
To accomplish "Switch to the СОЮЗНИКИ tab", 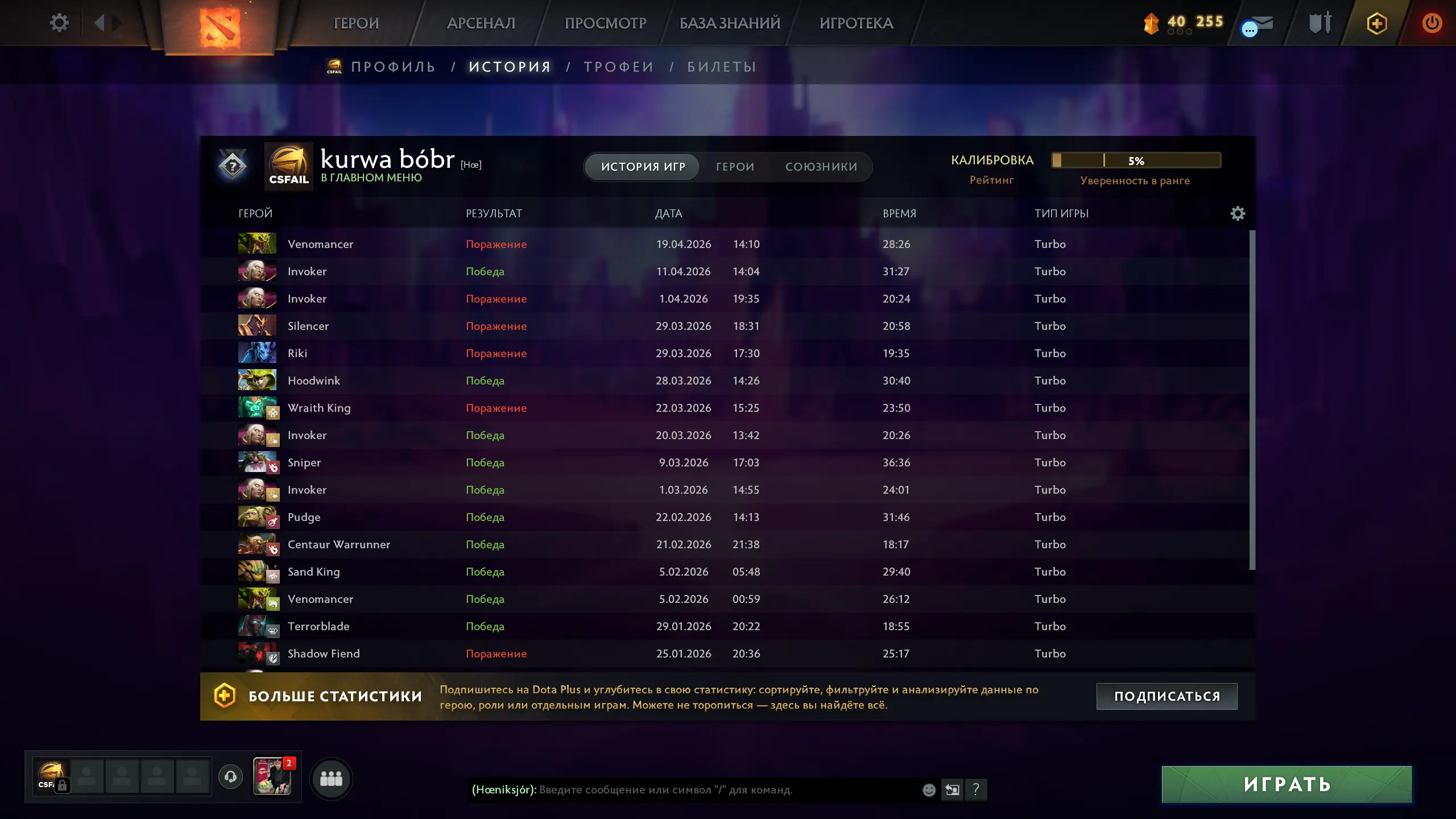I will 821,167.
